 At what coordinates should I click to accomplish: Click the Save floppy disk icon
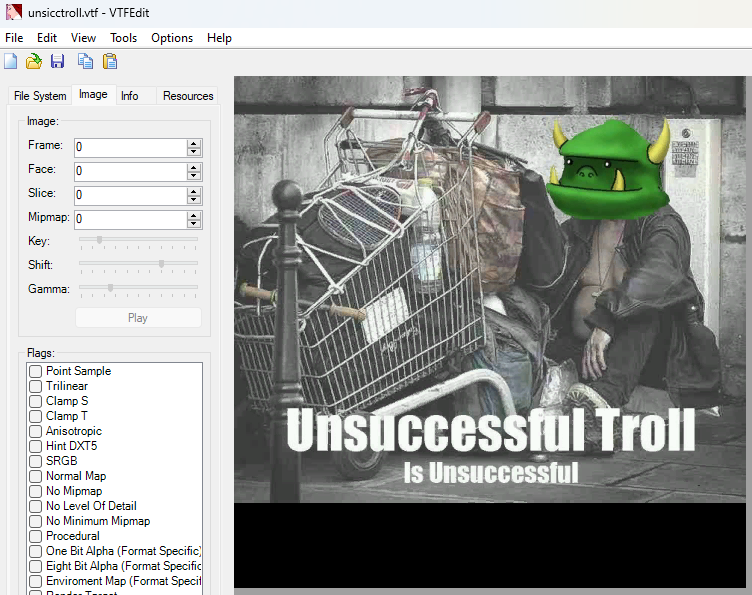click(58, 61)
